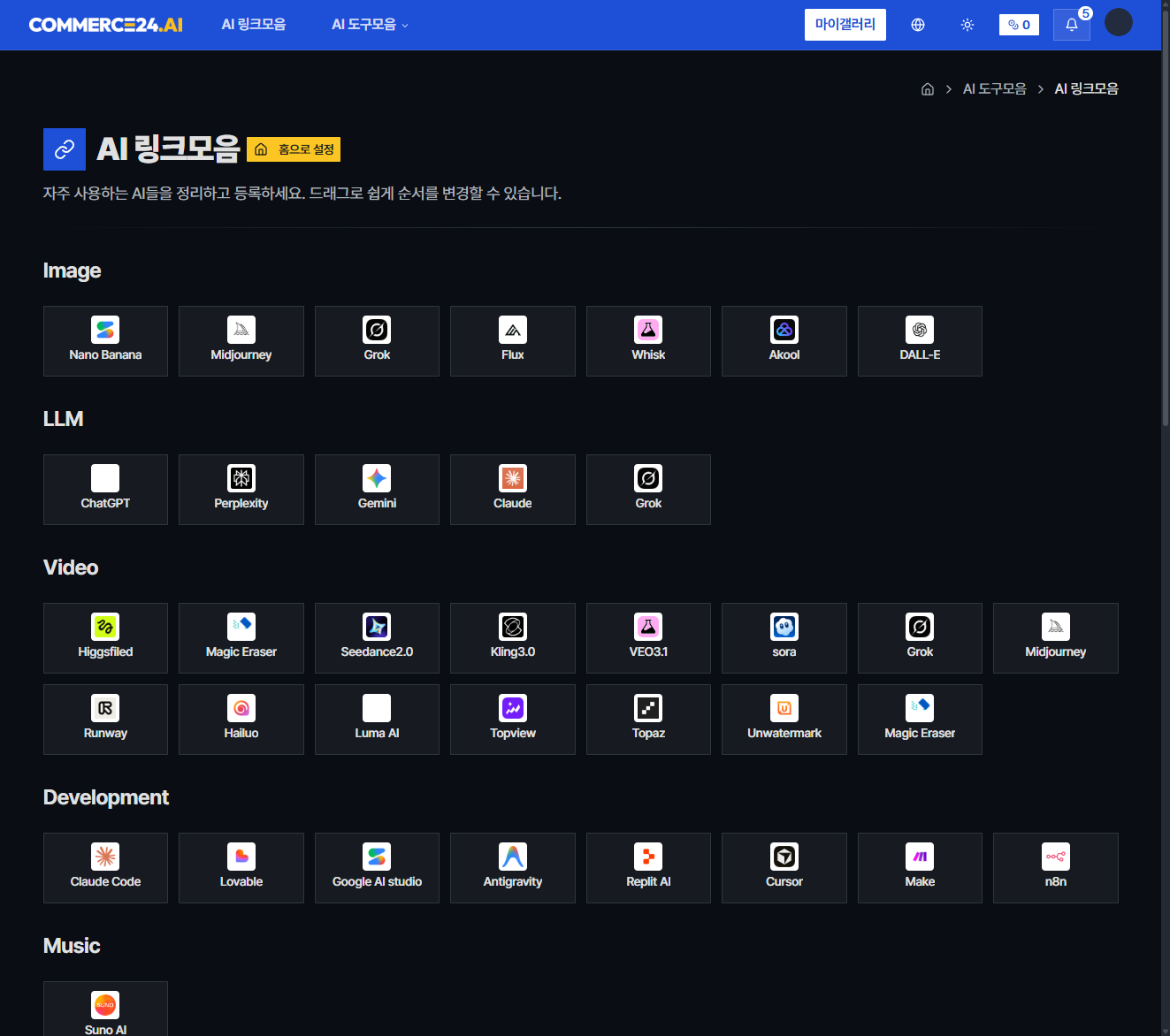Open the Unwatermark link tile
This screenshot has width=1170, height=1036.
(x=784, y=720)
